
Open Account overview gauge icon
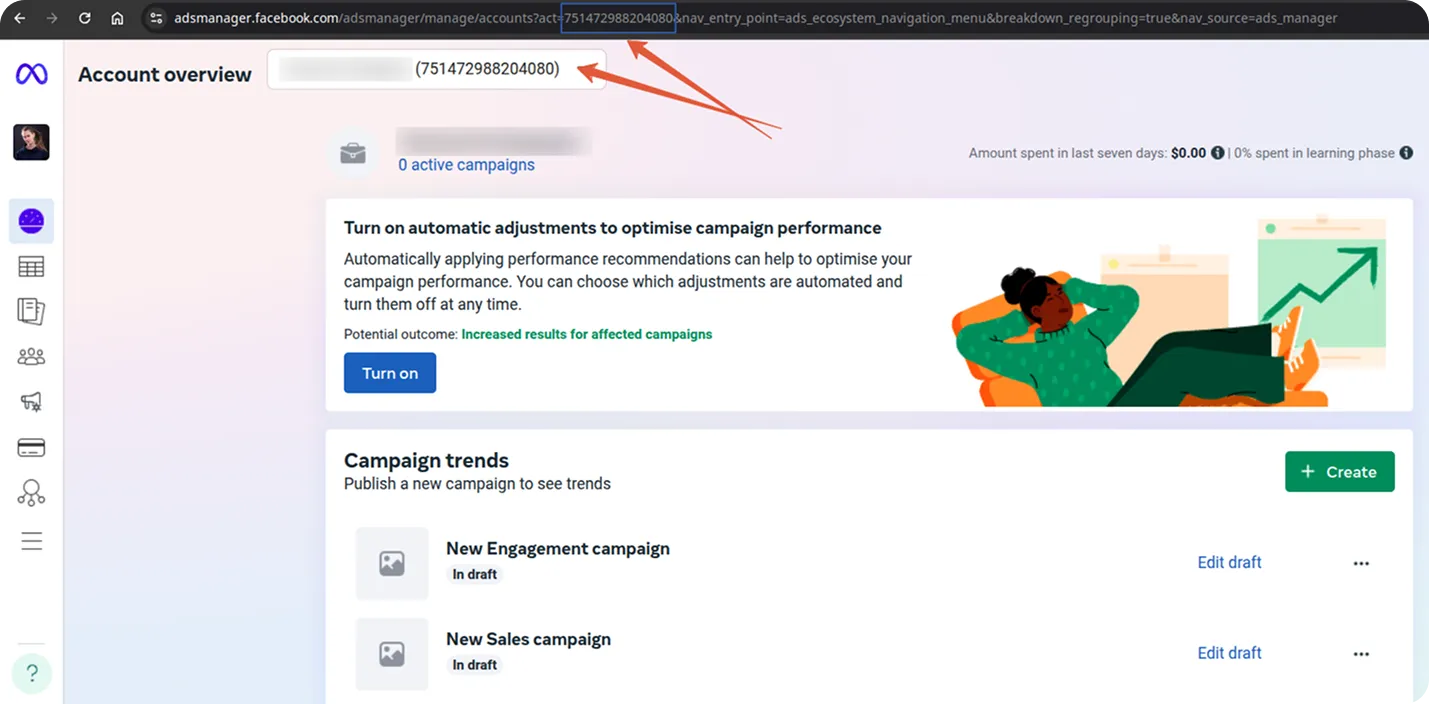tap(31, 221)
